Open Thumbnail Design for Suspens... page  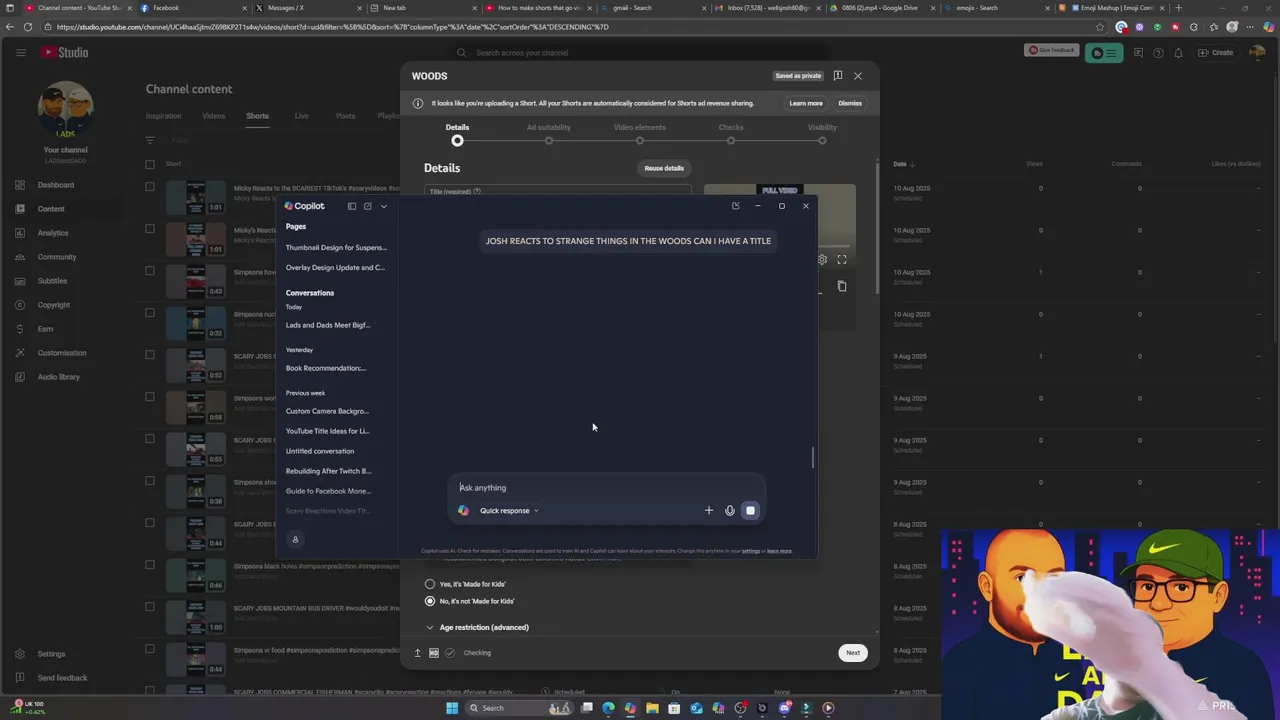tap(336, 247)
